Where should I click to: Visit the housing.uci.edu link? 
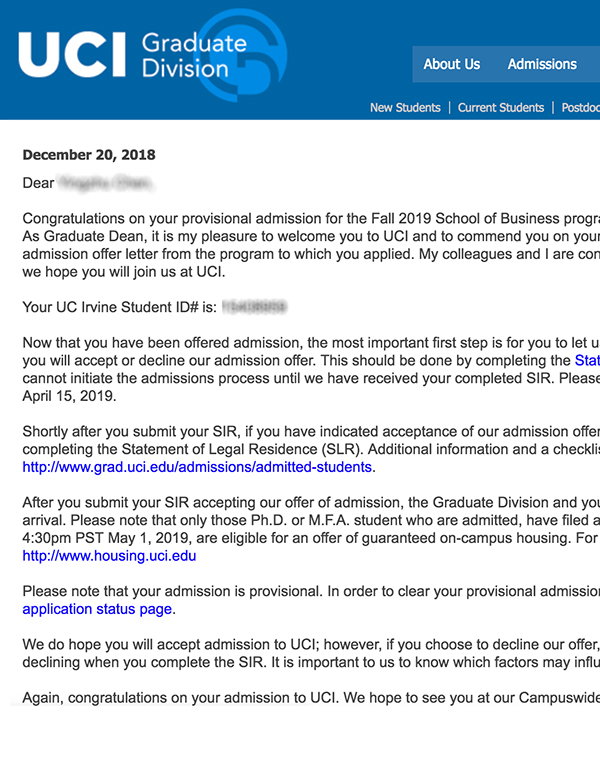pyautogui.click(x=109, y=556)
